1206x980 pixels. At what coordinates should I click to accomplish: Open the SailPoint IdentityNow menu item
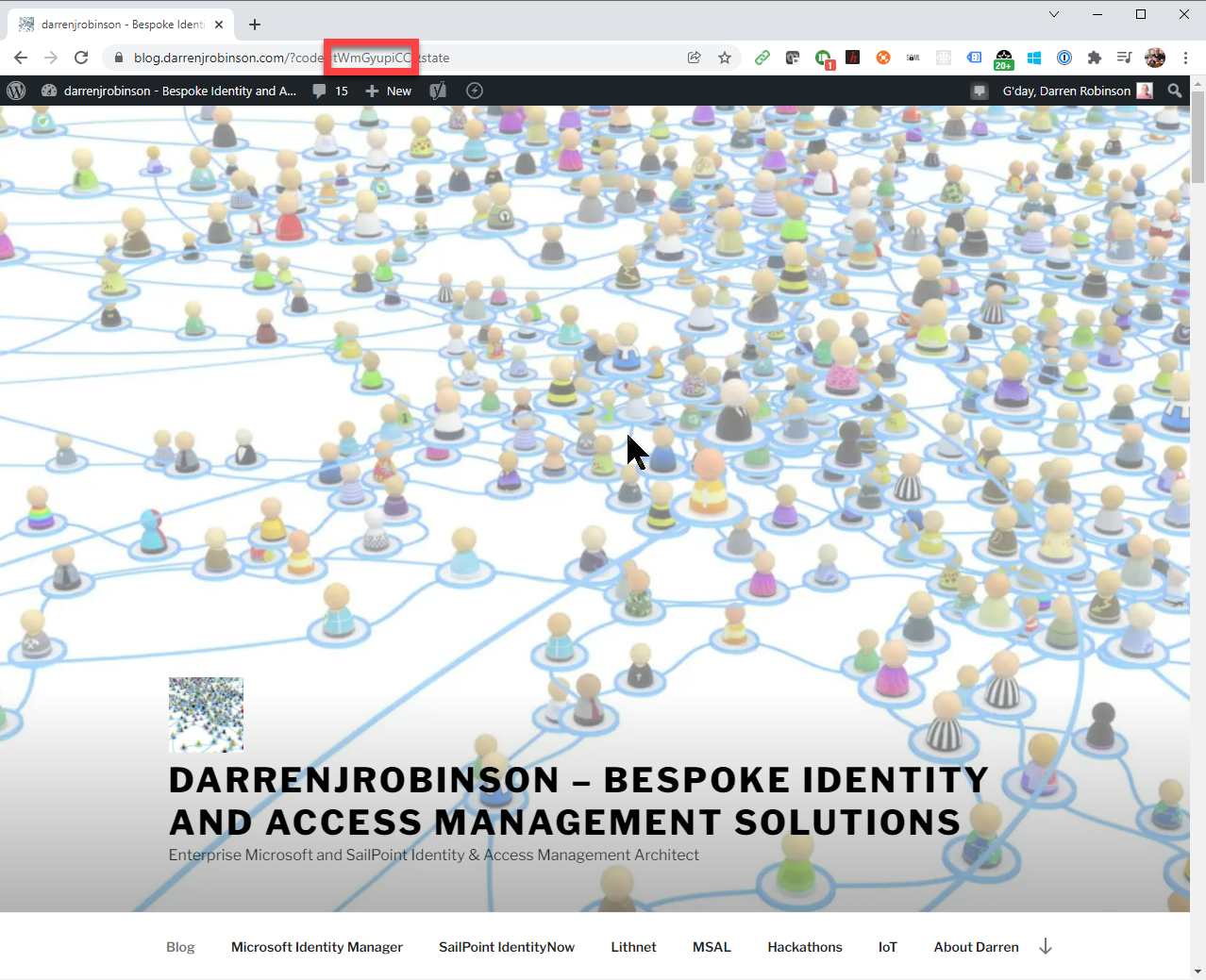coord(506,947)
